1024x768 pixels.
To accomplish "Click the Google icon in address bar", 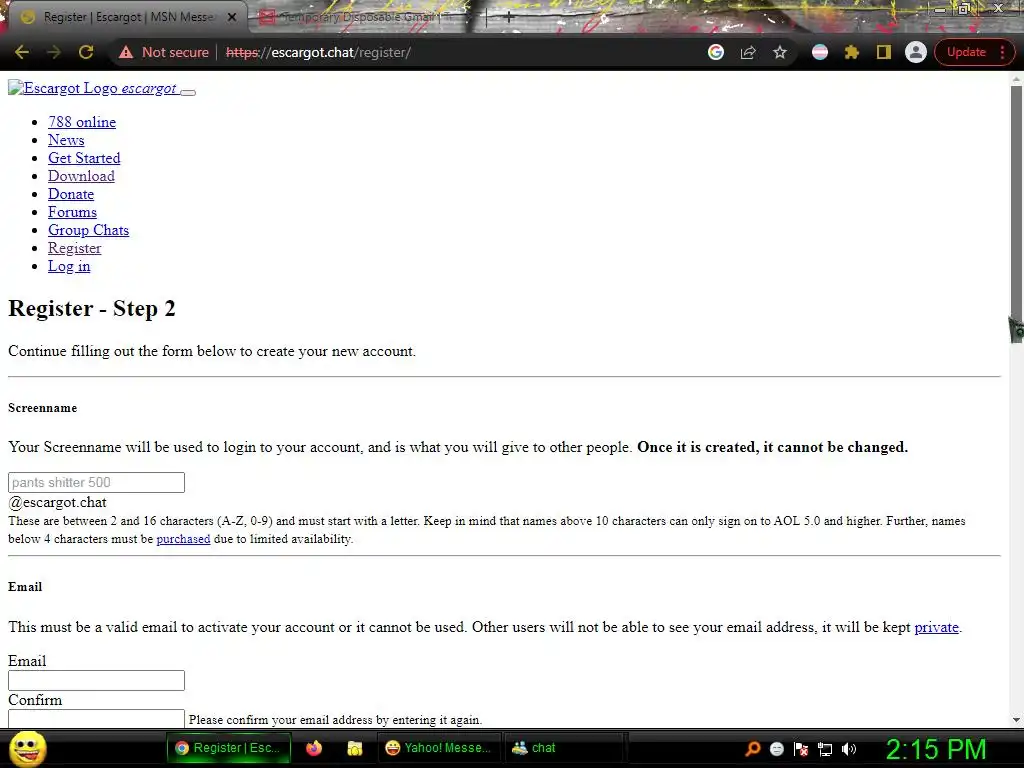I will pyautogui.click(x=716, y=52).
